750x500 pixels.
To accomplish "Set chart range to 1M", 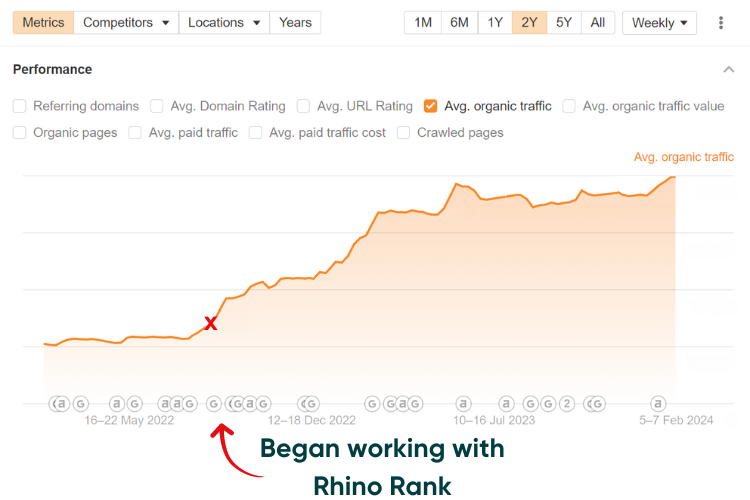I will click(x=422, y=22).
